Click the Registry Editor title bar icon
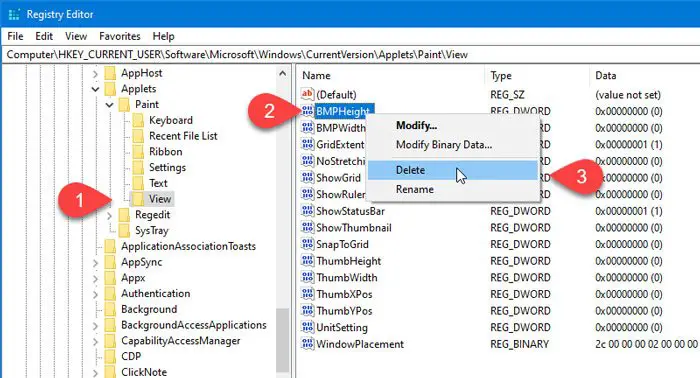This screenshot has height=378, width=700. click(14, 14)
